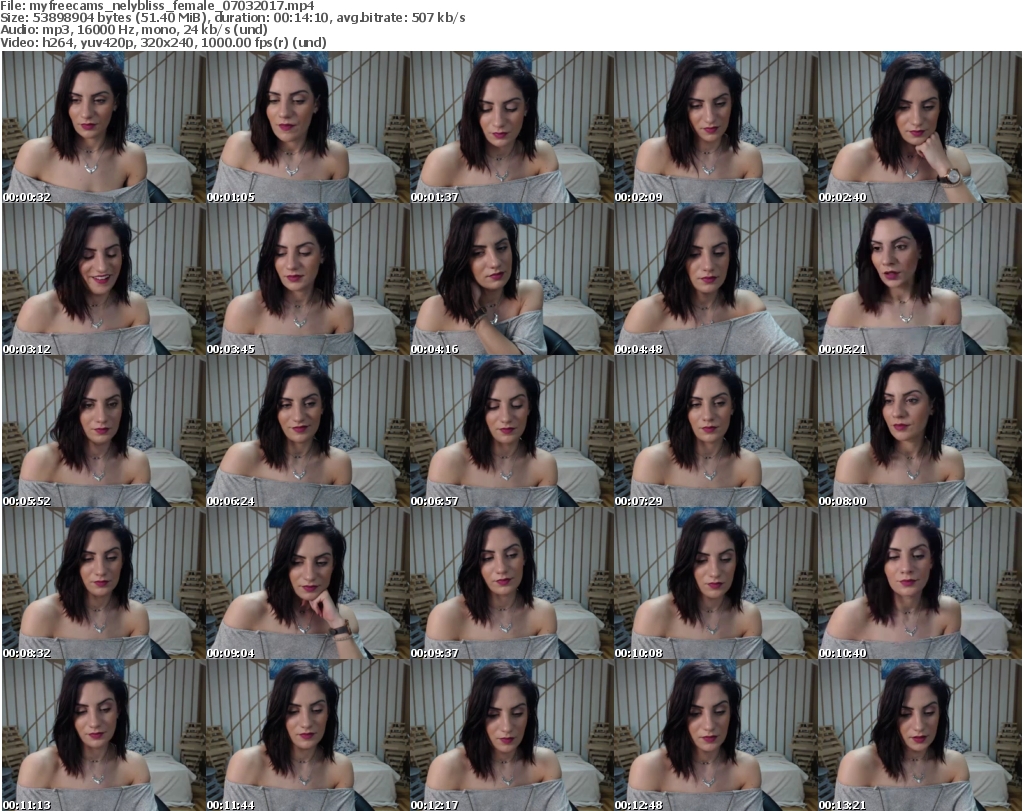Pick the preview frame at 00:05:52

tap(104, 432)
